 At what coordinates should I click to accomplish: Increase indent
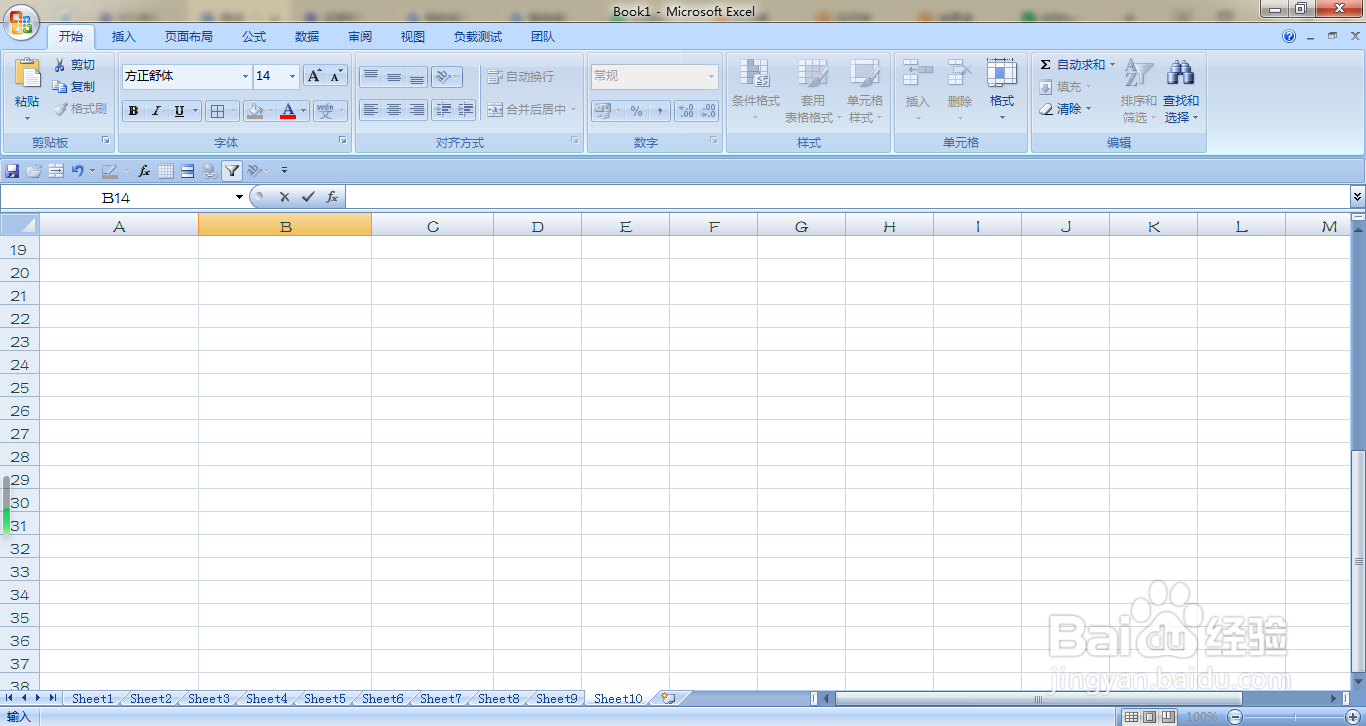(465, 110)
